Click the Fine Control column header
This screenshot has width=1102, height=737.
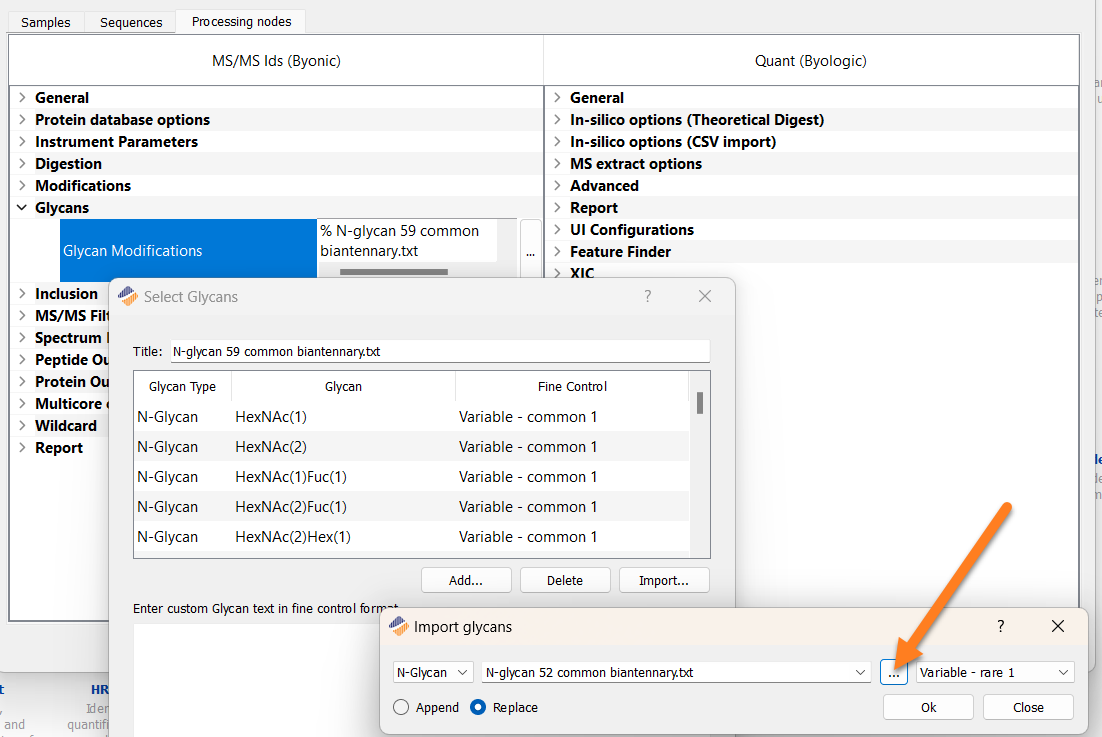pyautogui.click(x=572, y=386)
